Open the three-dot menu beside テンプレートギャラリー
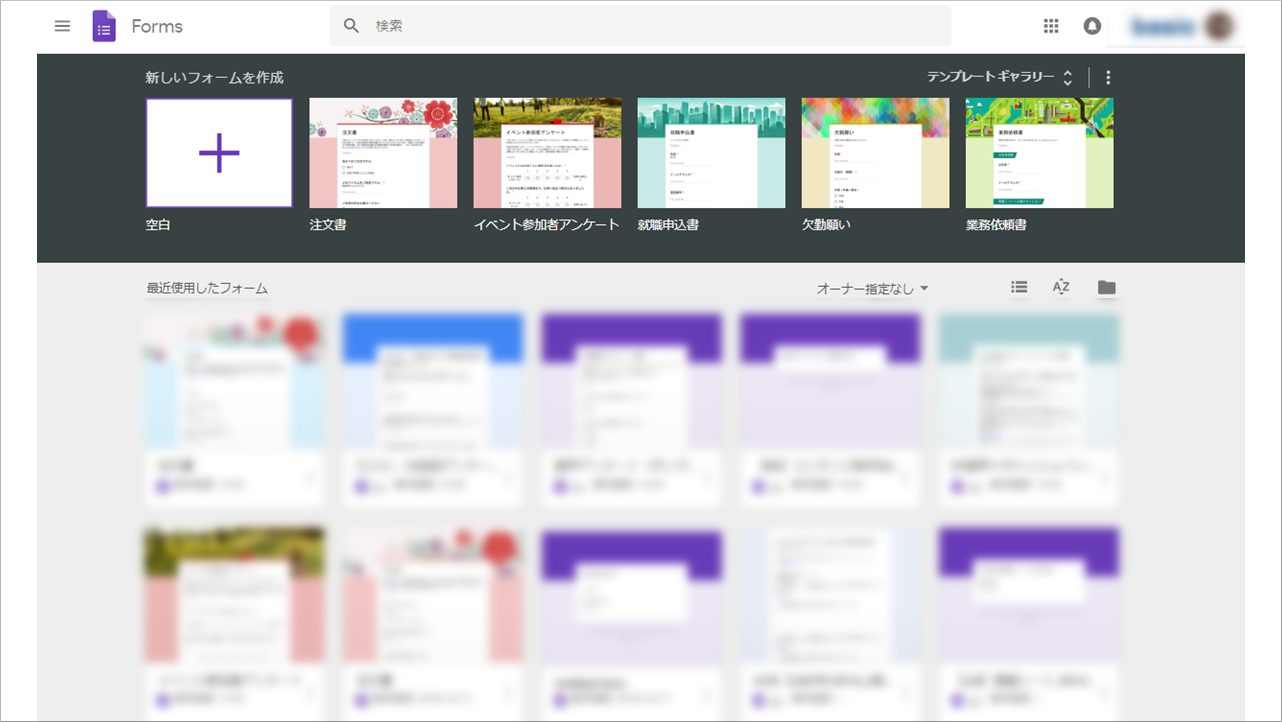The height and width of the screenshot is (722, 1282). [1107, 76]
